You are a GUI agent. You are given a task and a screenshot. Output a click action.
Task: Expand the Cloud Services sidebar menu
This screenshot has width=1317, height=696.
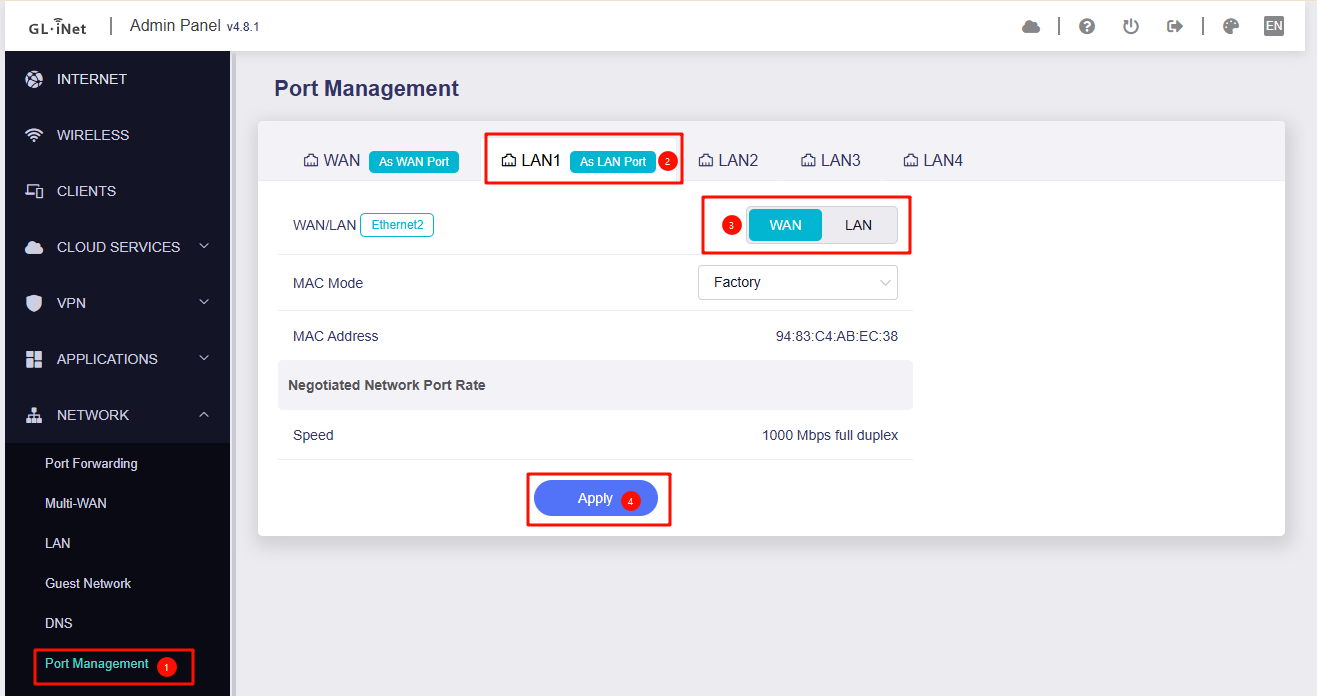[117, 247]
